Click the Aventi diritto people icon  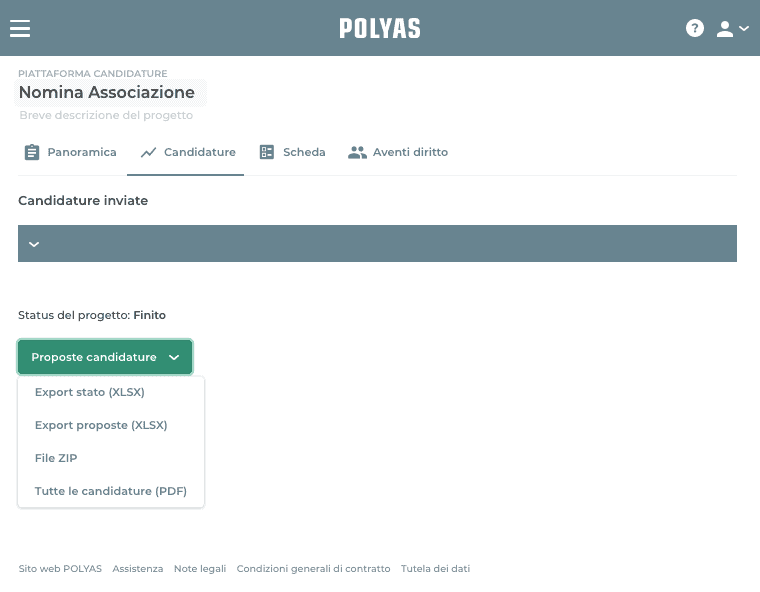[x=357, y=153]
